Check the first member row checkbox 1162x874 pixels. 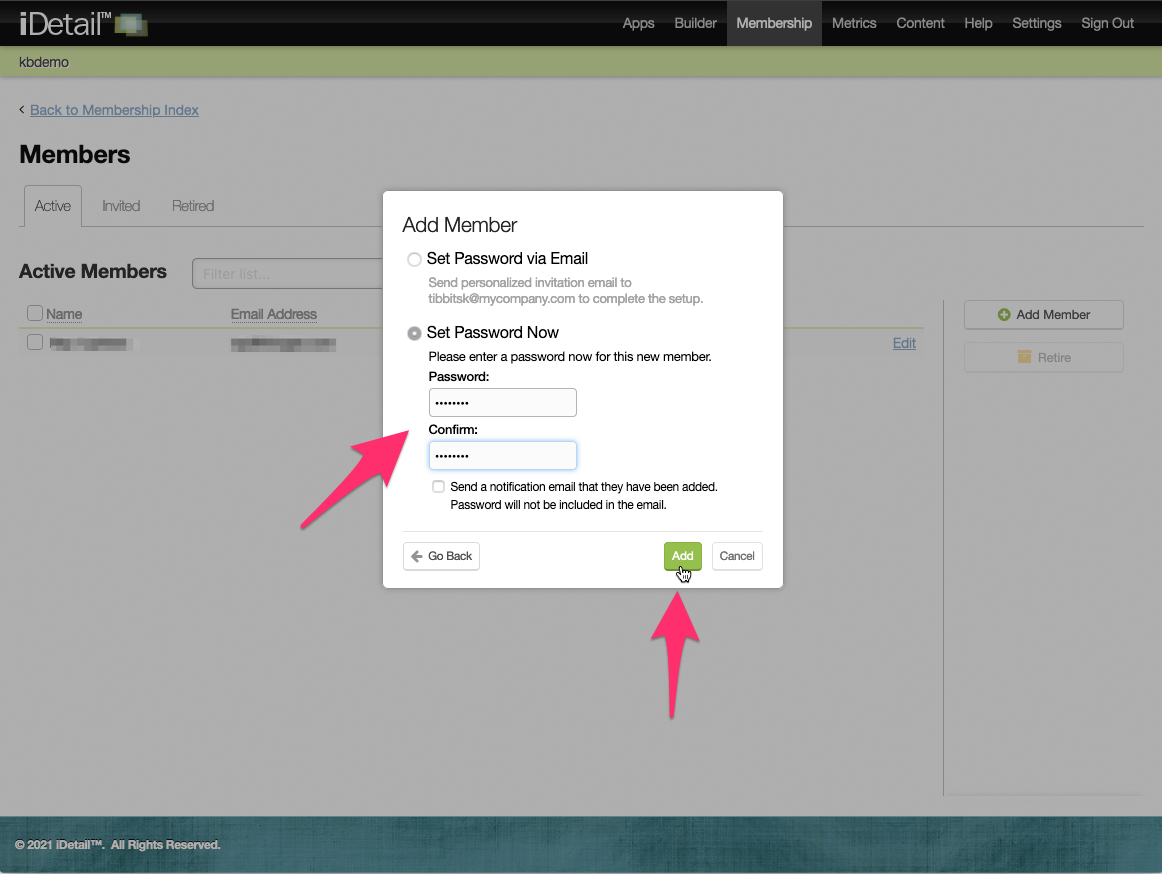[x=35, y=342]
